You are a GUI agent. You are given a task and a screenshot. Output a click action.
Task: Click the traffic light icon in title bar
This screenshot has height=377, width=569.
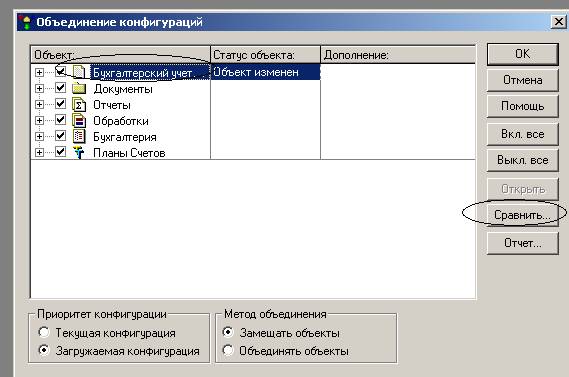(x=26, y=22)
